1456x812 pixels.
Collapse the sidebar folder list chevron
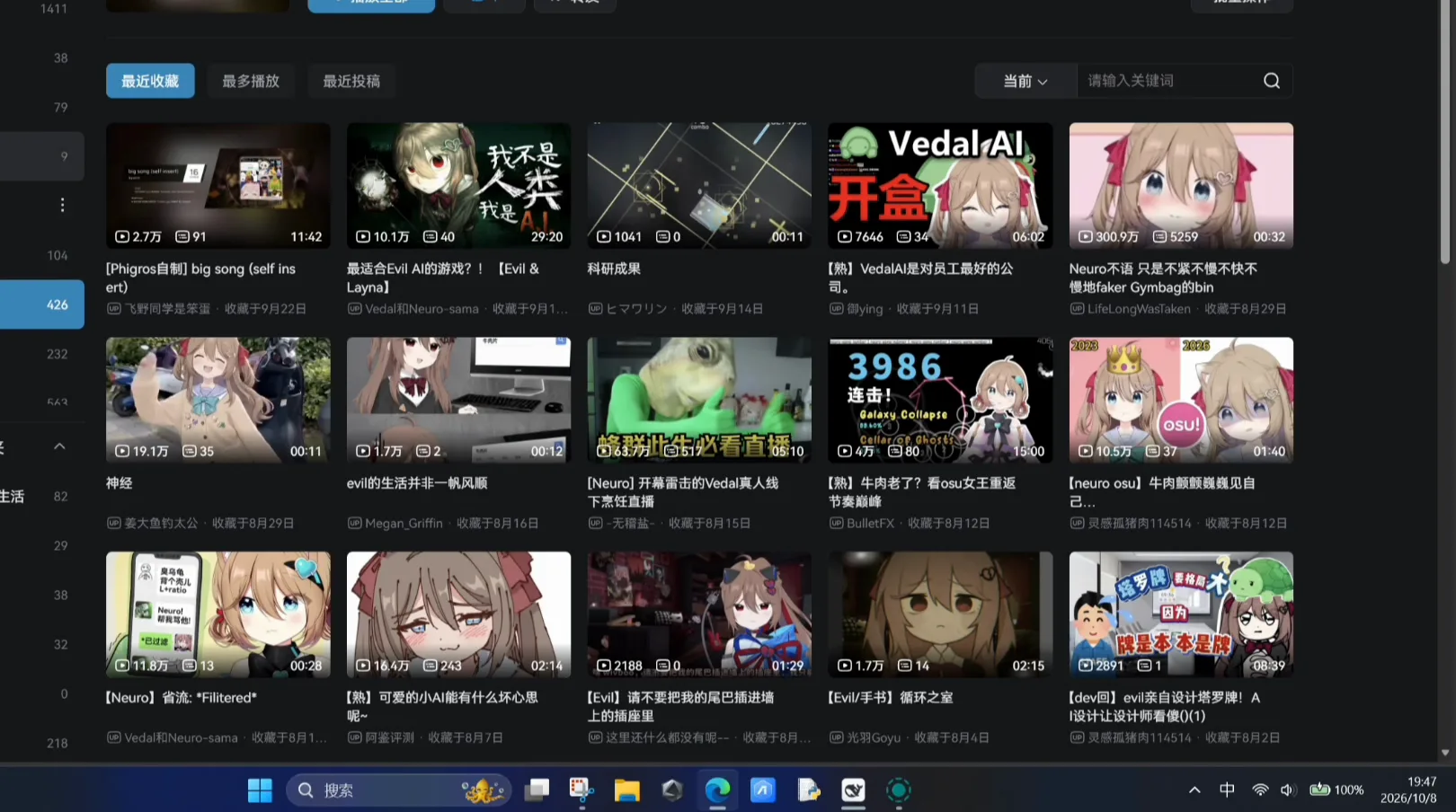[59, 446]
